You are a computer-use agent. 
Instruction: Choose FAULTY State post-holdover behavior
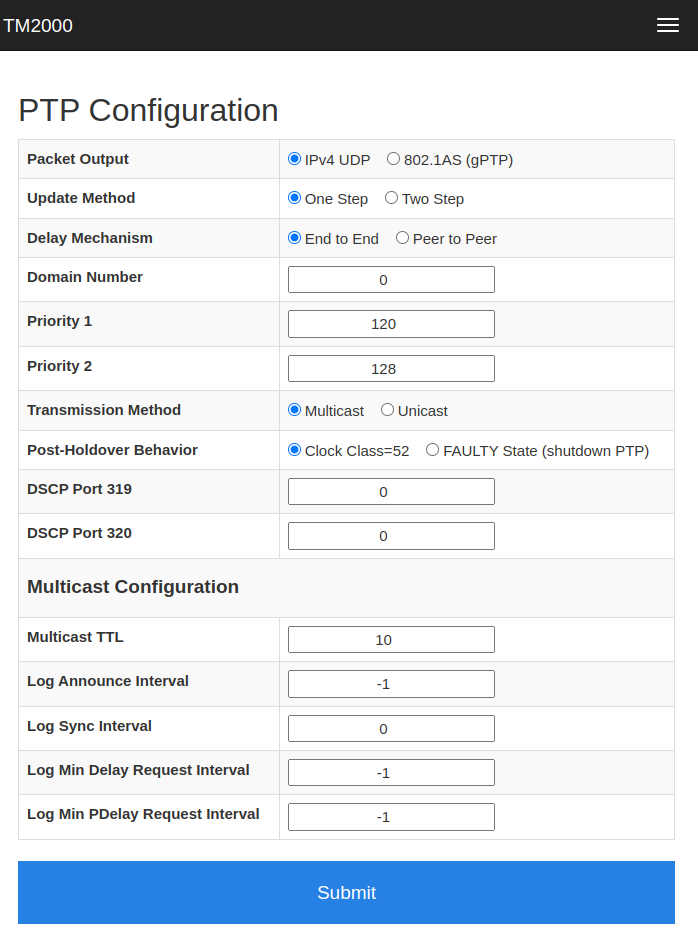pos(433,450)
